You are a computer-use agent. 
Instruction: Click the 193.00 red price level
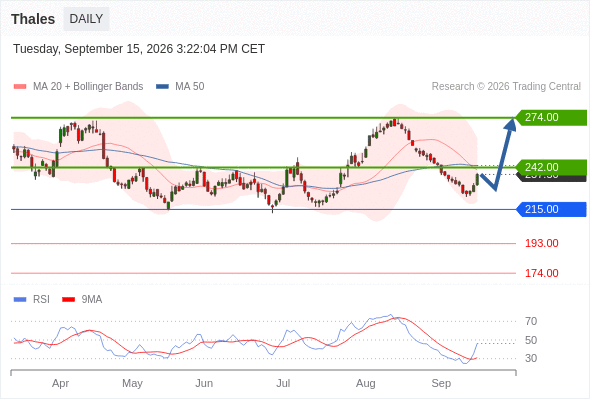coord(541,243)
